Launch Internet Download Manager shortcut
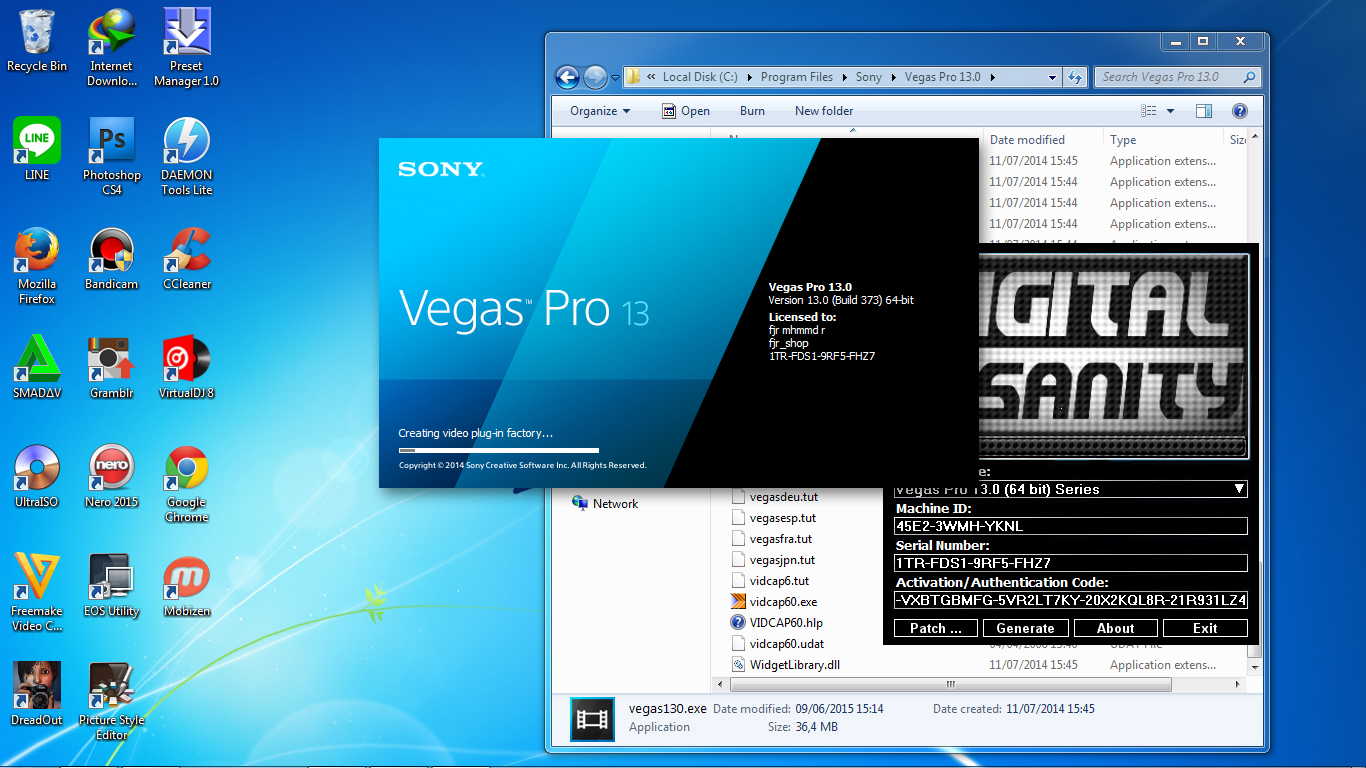The image size is (1366, 768). [111, 47]
